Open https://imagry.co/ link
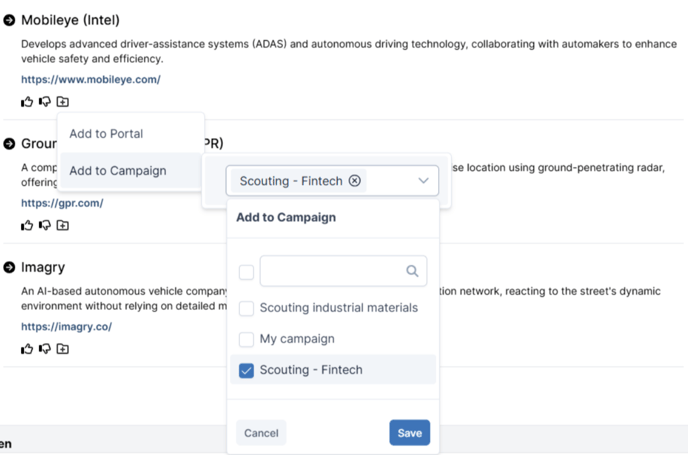Image resolution: width=688 pixels, height=455 pixels. pyautogui.click(x=66, y=327)
